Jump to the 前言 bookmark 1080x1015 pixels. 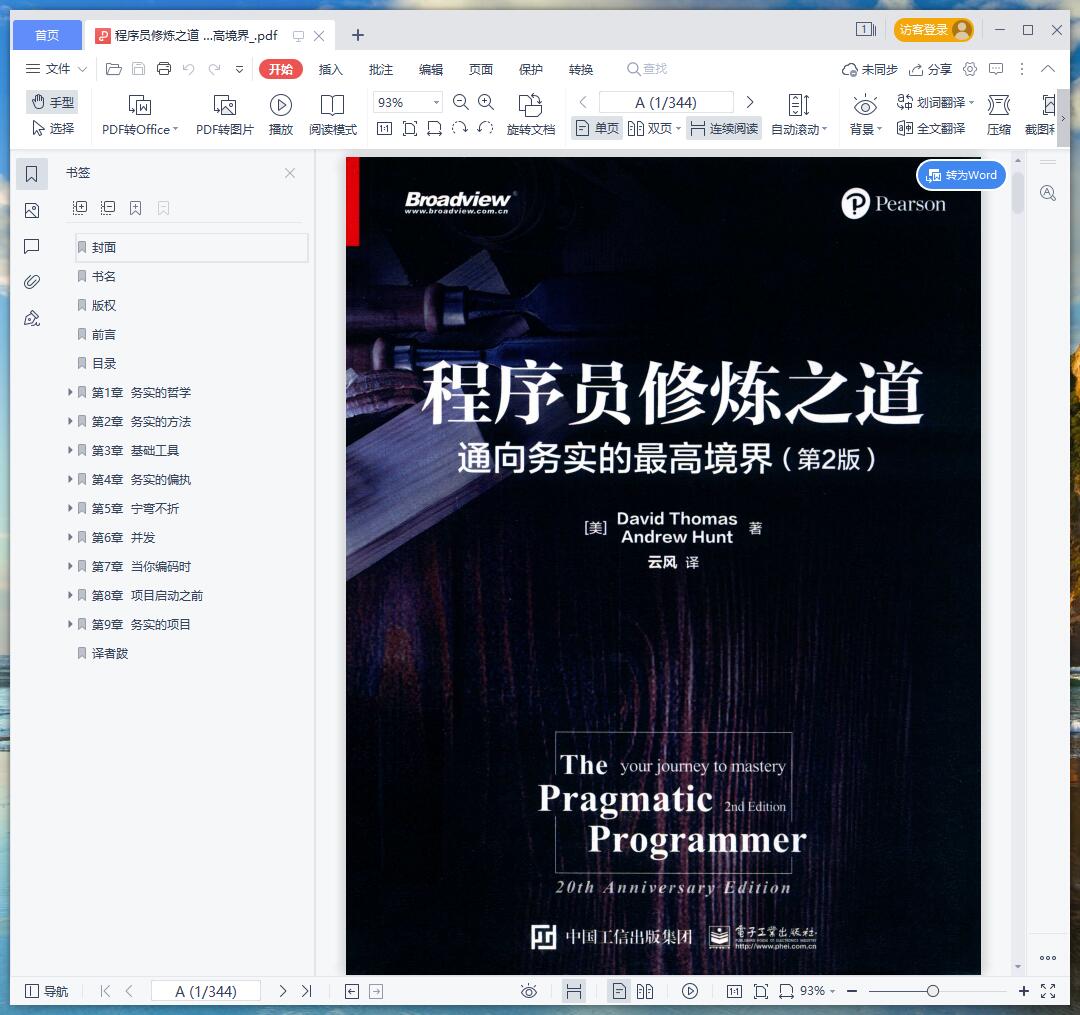pos(104,334)
